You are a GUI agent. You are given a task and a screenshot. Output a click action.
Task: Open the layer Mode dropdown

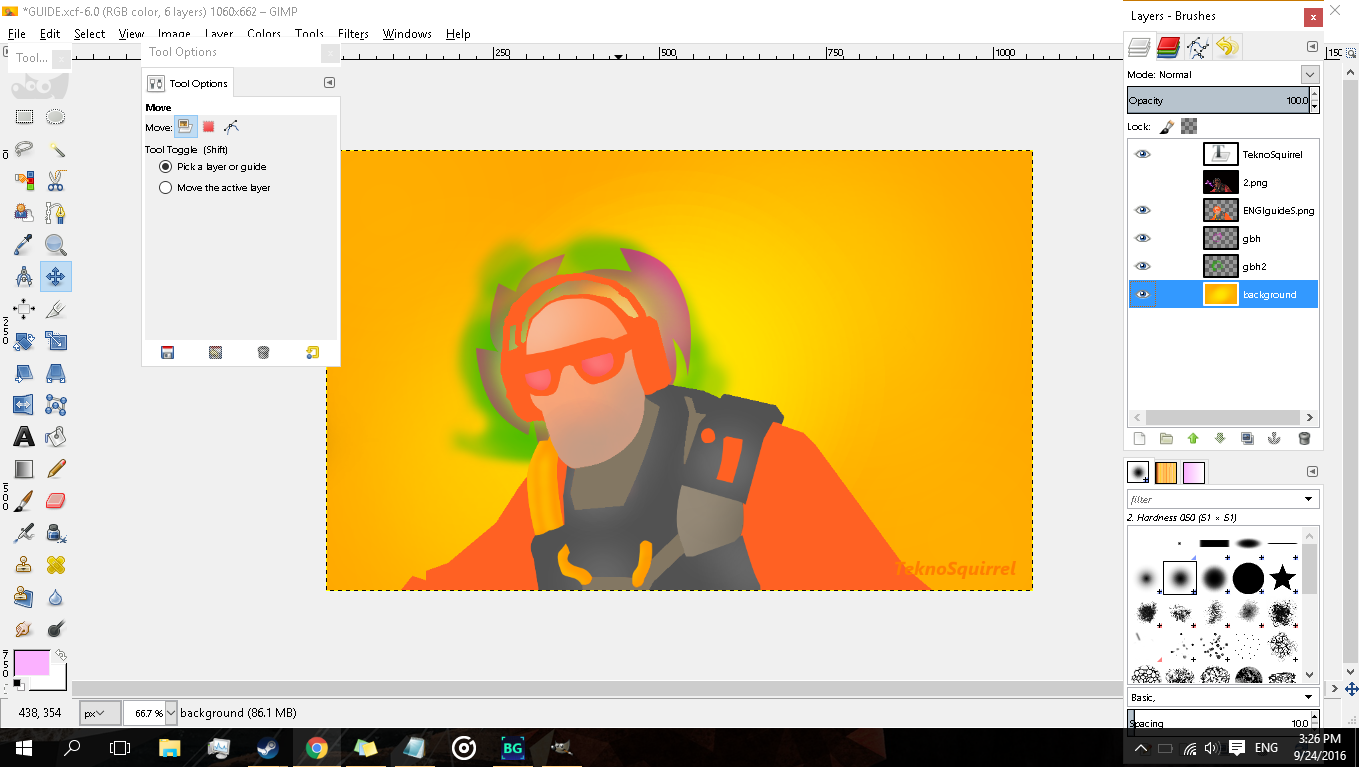pos(1309,75)
